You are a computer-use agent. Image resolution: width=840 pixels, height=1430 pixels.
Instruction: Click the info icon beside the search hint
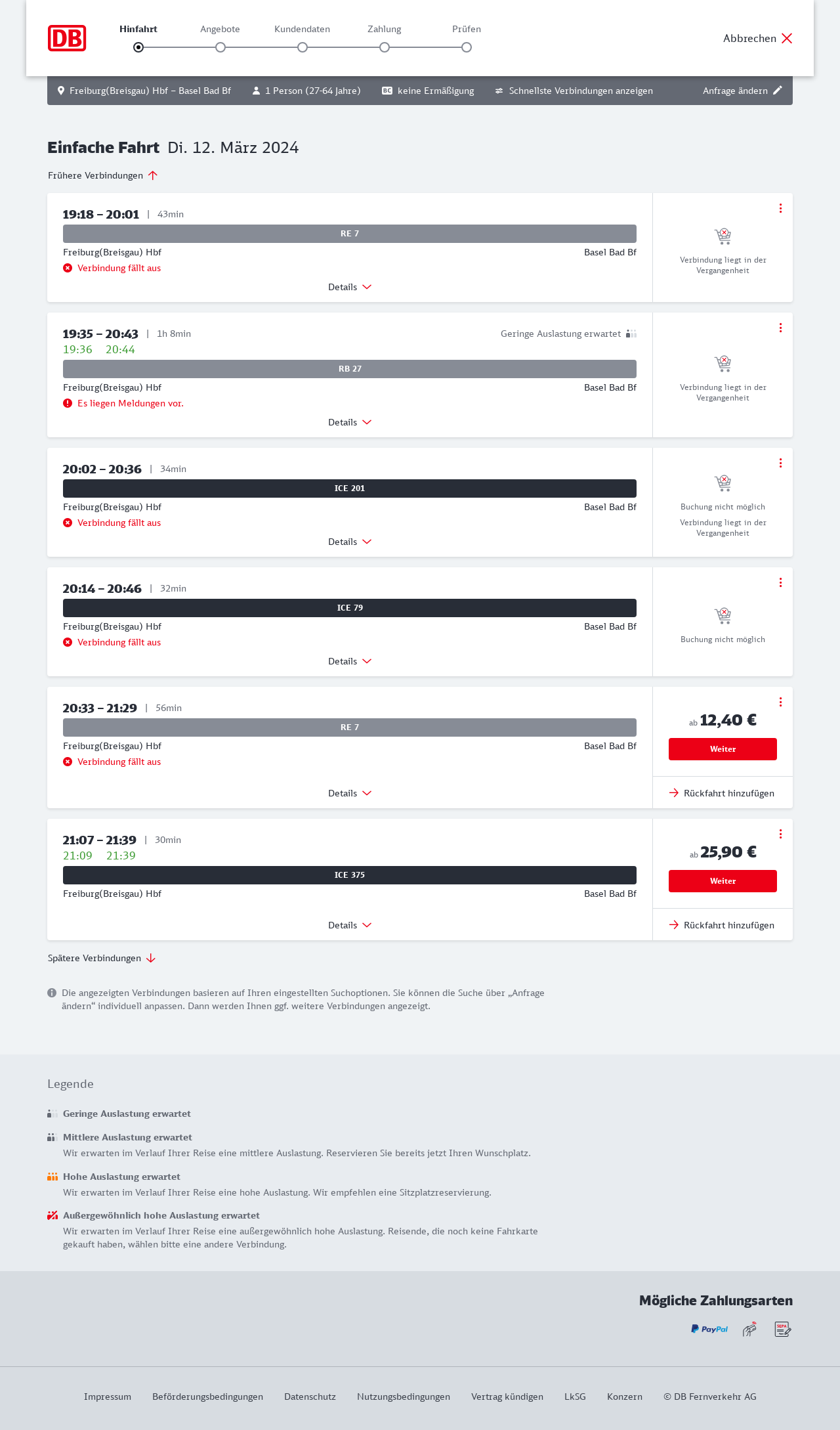pos(52,993)
